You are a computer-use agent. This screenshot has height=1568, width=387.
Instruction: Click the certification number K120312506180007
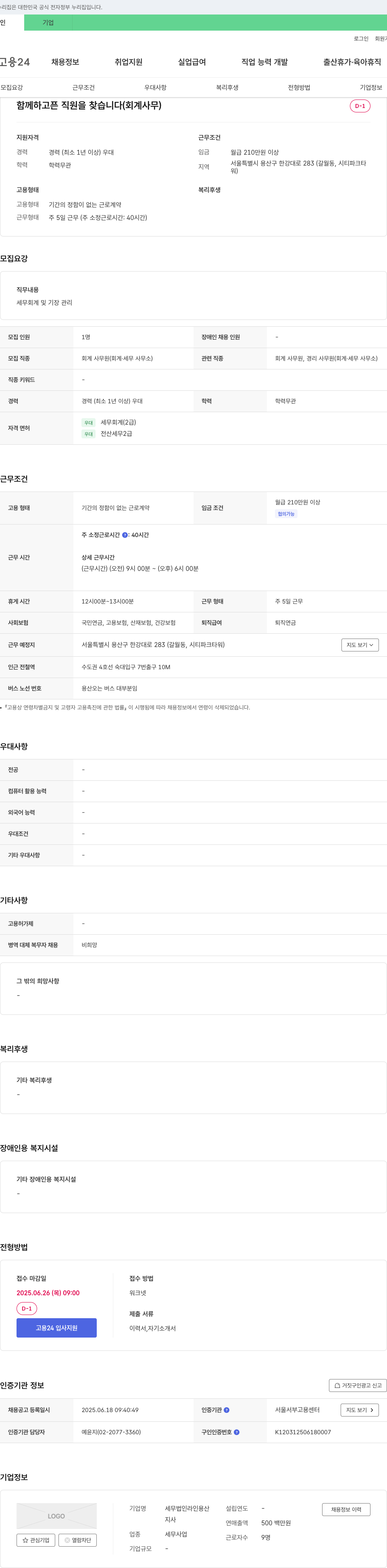pyautogui.click(x=303, y=1432)
